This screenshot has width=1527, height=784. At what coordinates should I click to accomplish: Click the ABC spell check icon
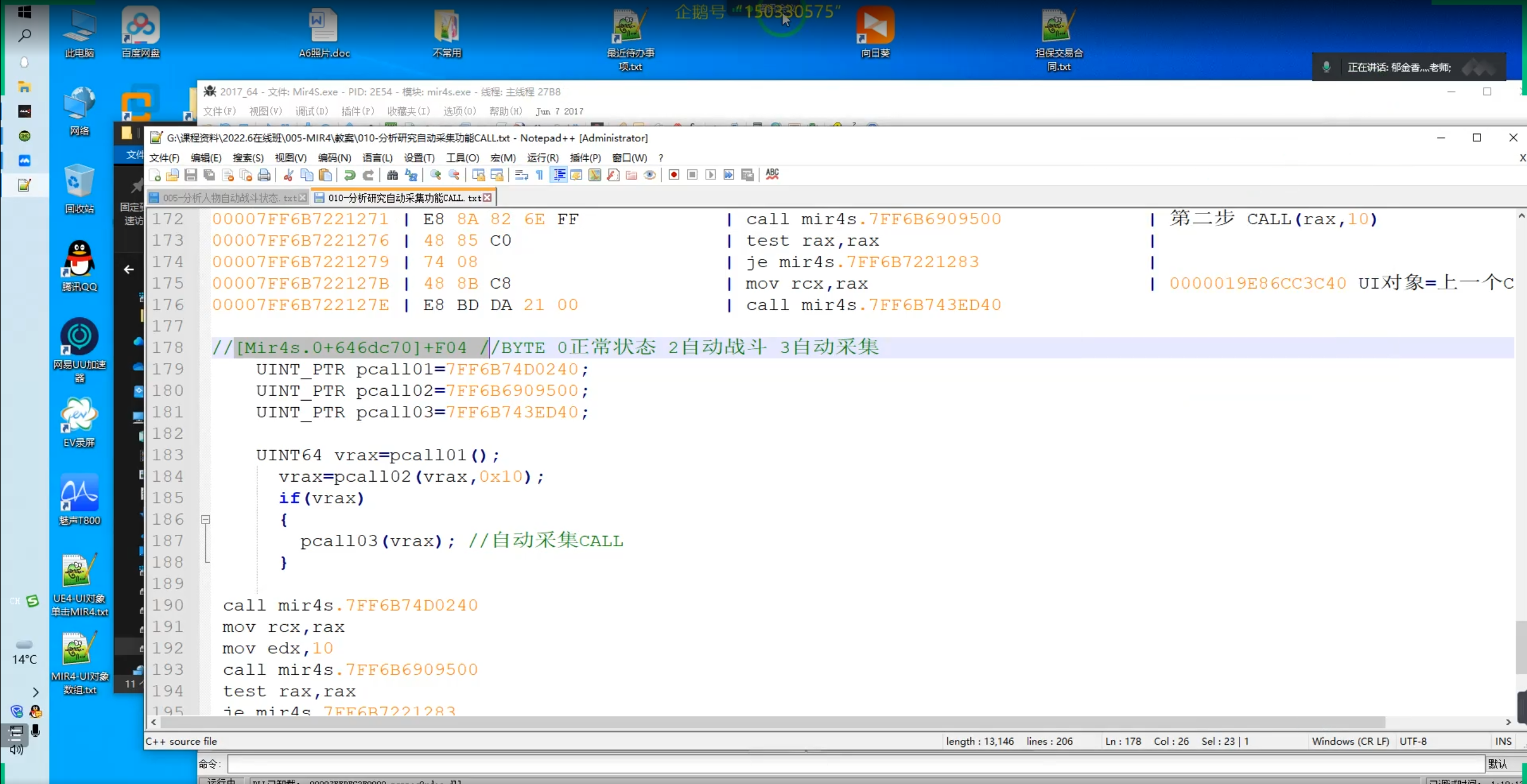coord(772,174)
